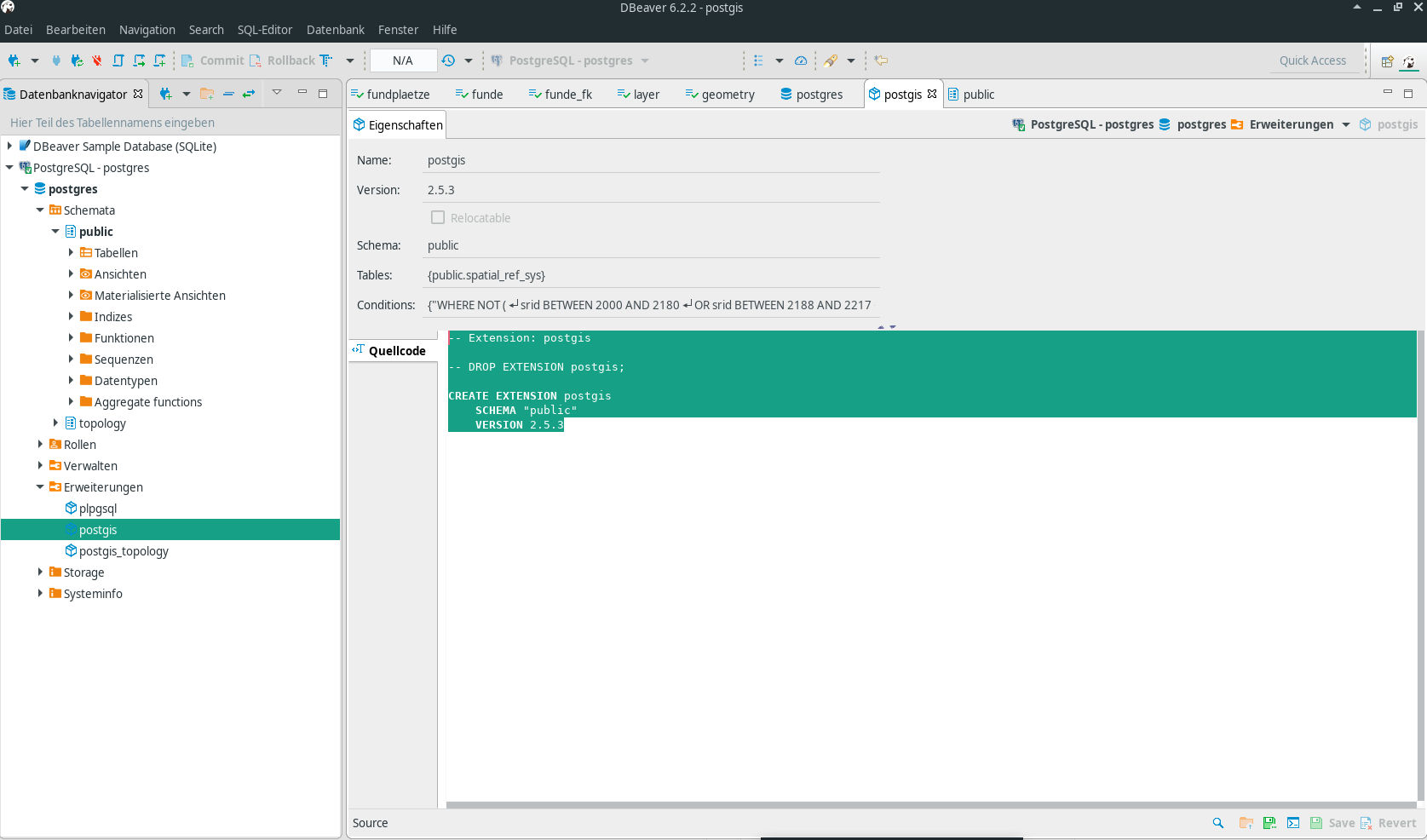The height and width of the screenshot is (840, 1427).
Task: Click the Connect plug icon in toolbar
Action: [x=56, y=60]
